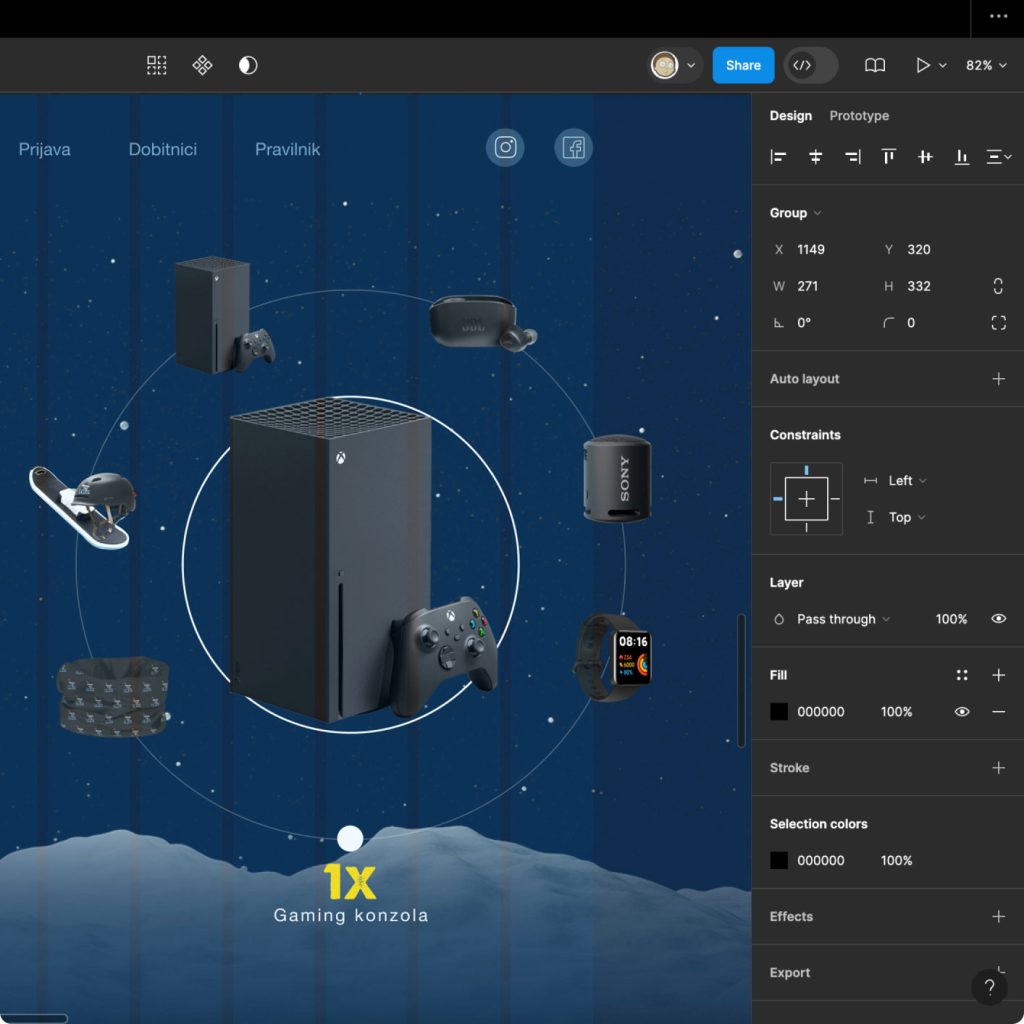Viewport: 1024px width, 1024px height.
Task: Toggle constrain proportions lock
Action: [998, 286]
